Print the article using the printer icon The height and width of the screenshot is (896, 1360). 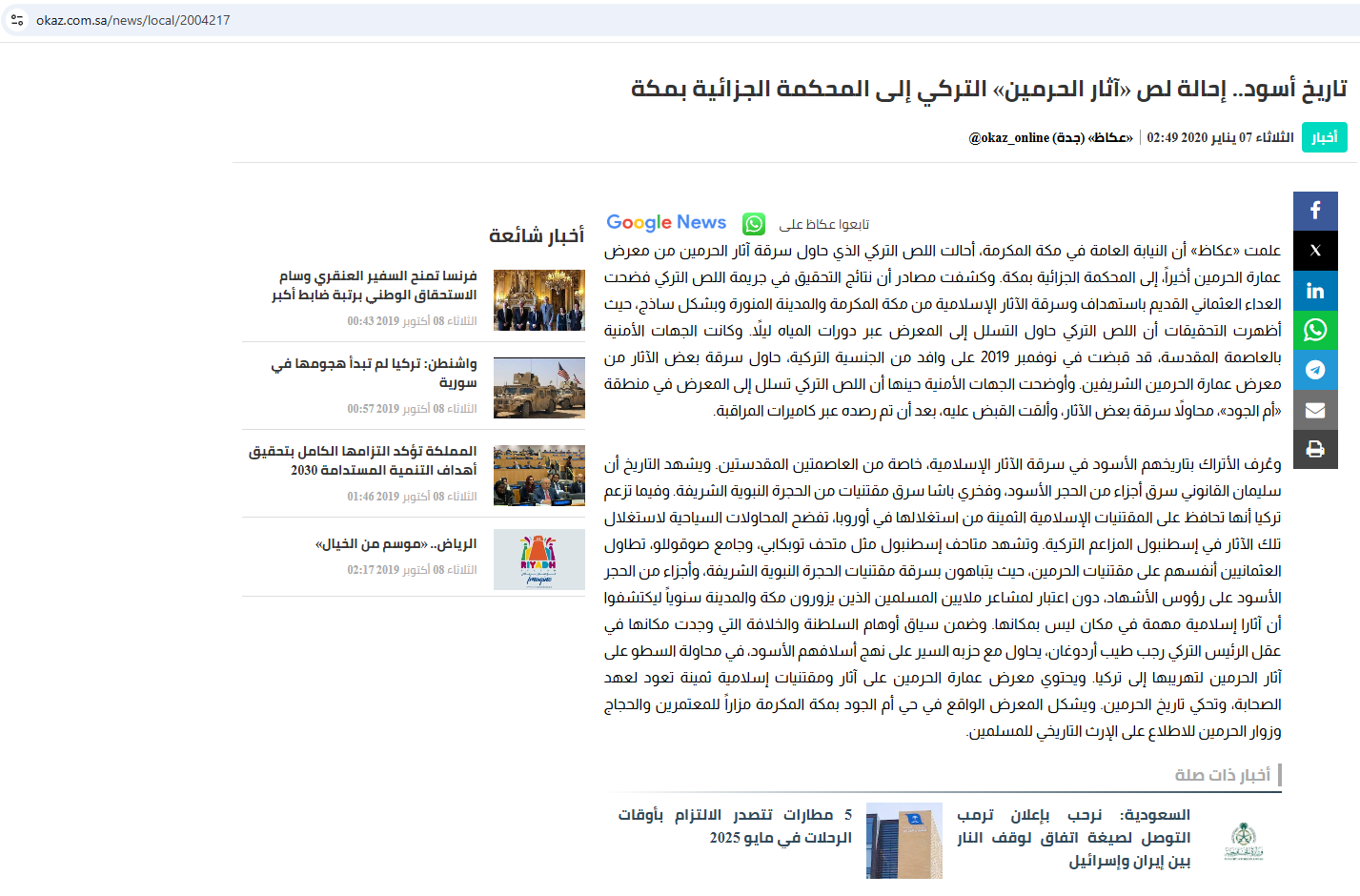point(1315,449)
